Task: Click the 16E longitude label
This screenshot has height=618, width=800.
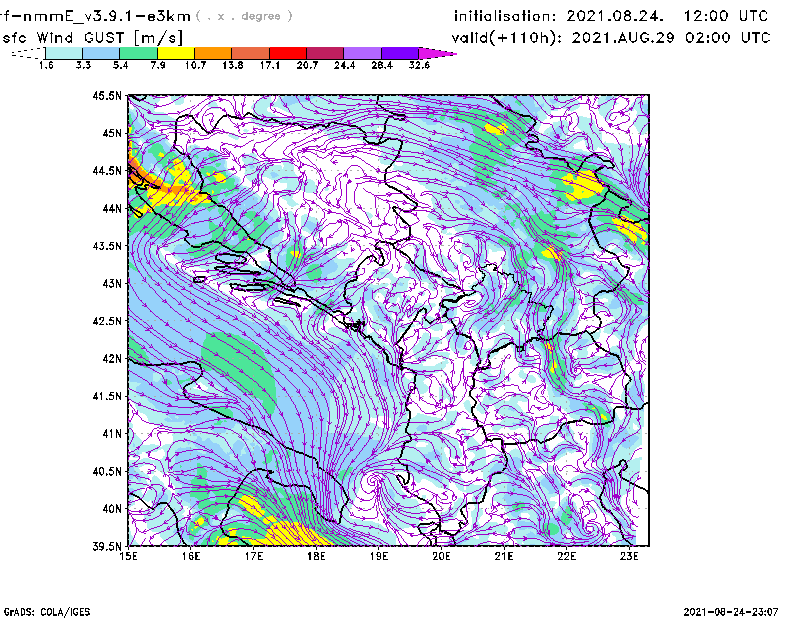Action: pyautogui.click(x=191, y=556)
